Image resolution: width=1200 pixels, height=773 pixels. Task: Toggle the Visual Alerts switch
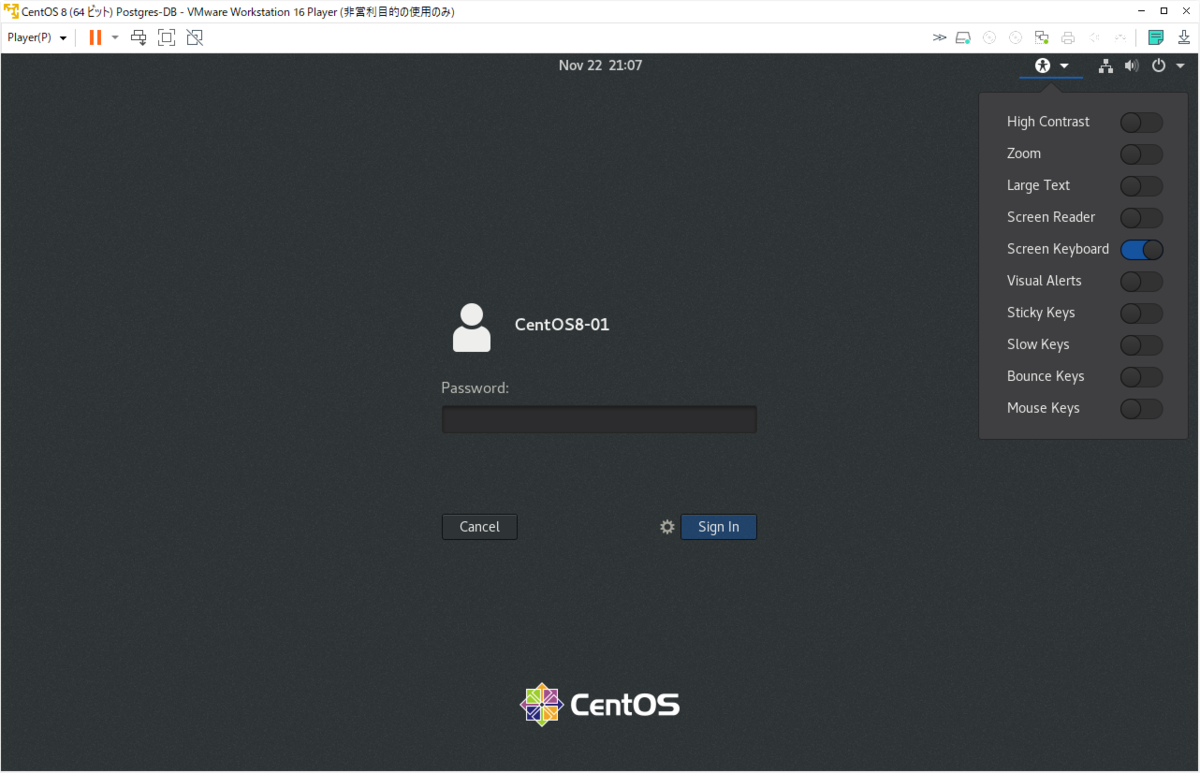click(1141, 281)
